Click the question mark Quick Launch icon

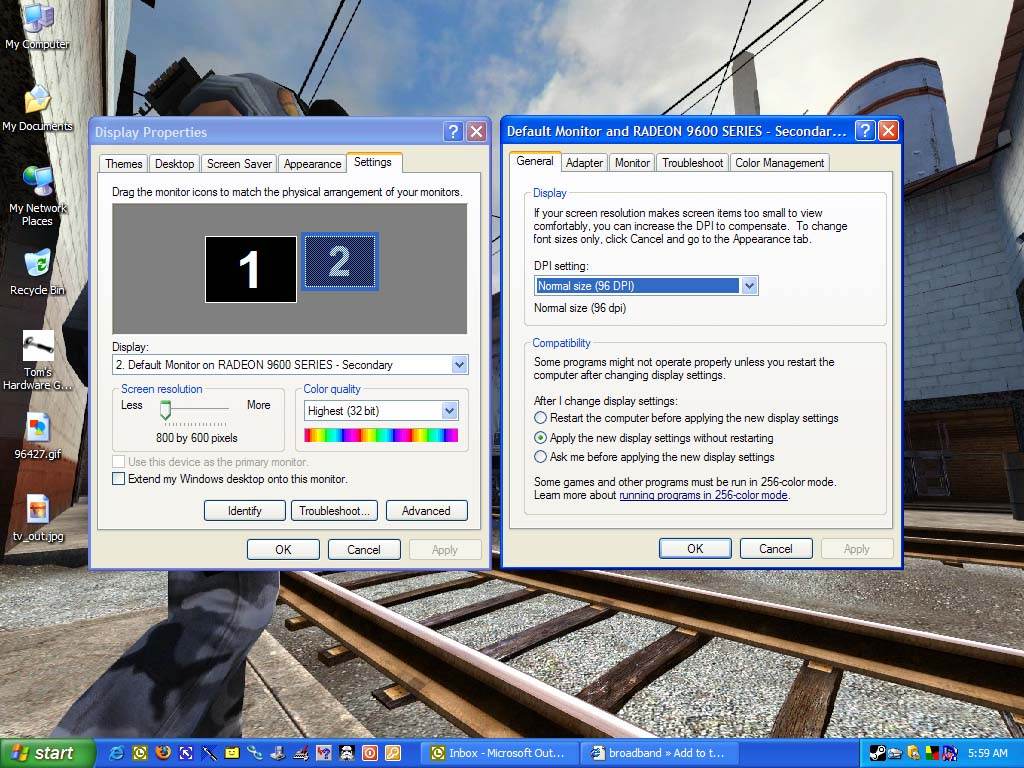pyautogui.click(x=324, y=753)
